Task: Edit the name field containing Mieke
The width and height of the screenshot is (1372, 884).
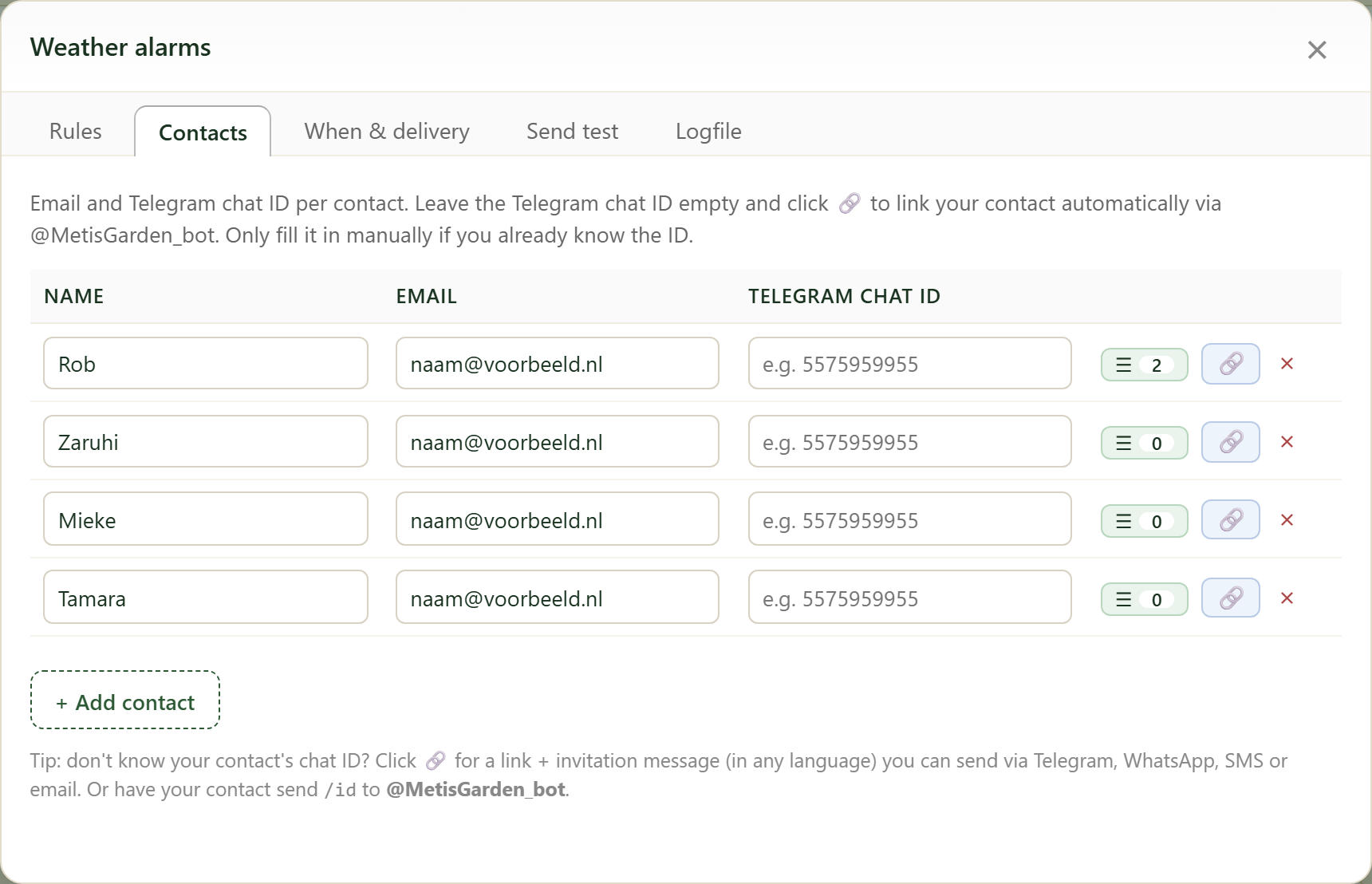Action: [206, 519]
